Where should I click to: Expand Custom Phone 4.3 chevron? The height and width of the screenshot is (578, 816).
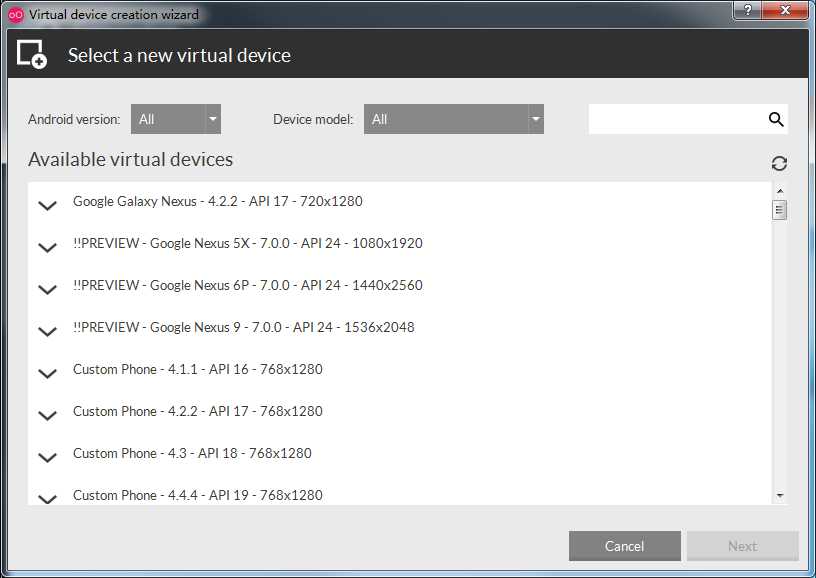tap(47, 457)
